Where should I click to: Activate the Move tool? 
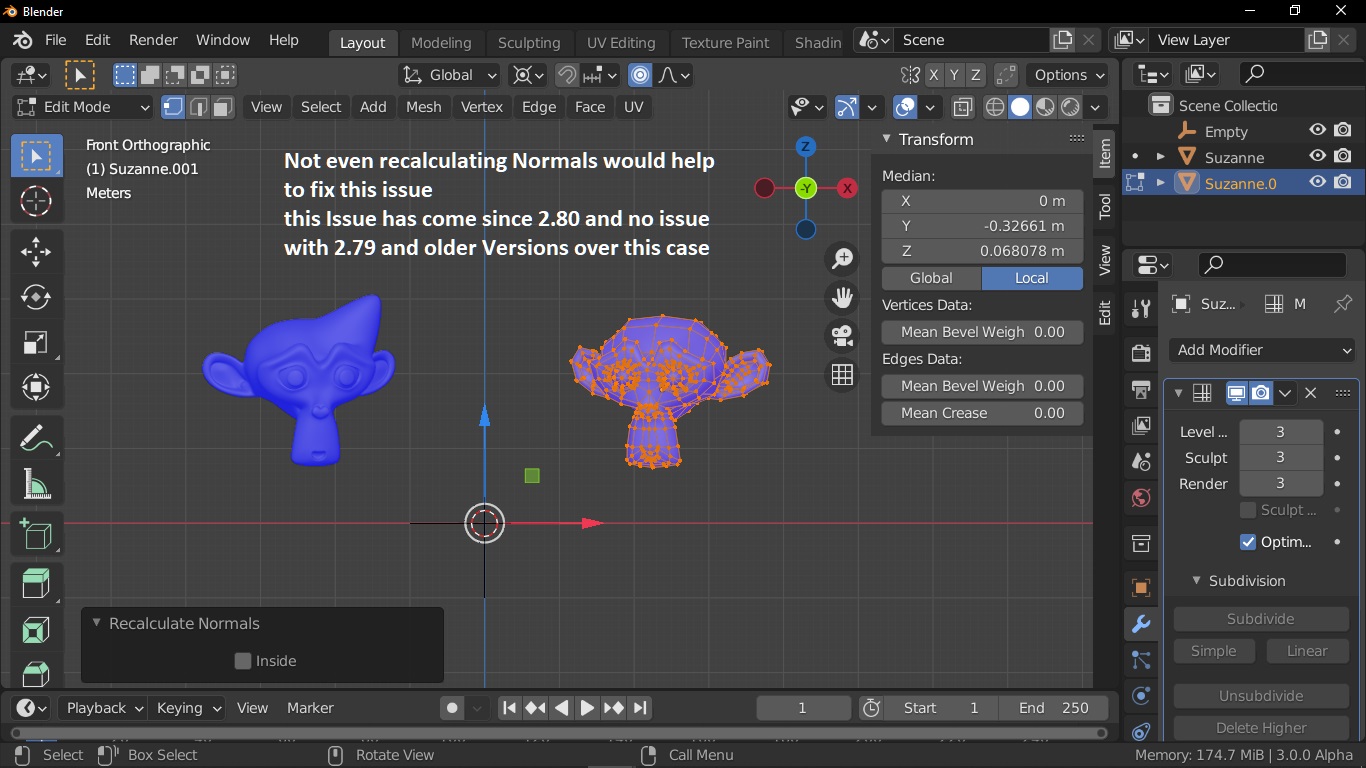tap(36, 251)
